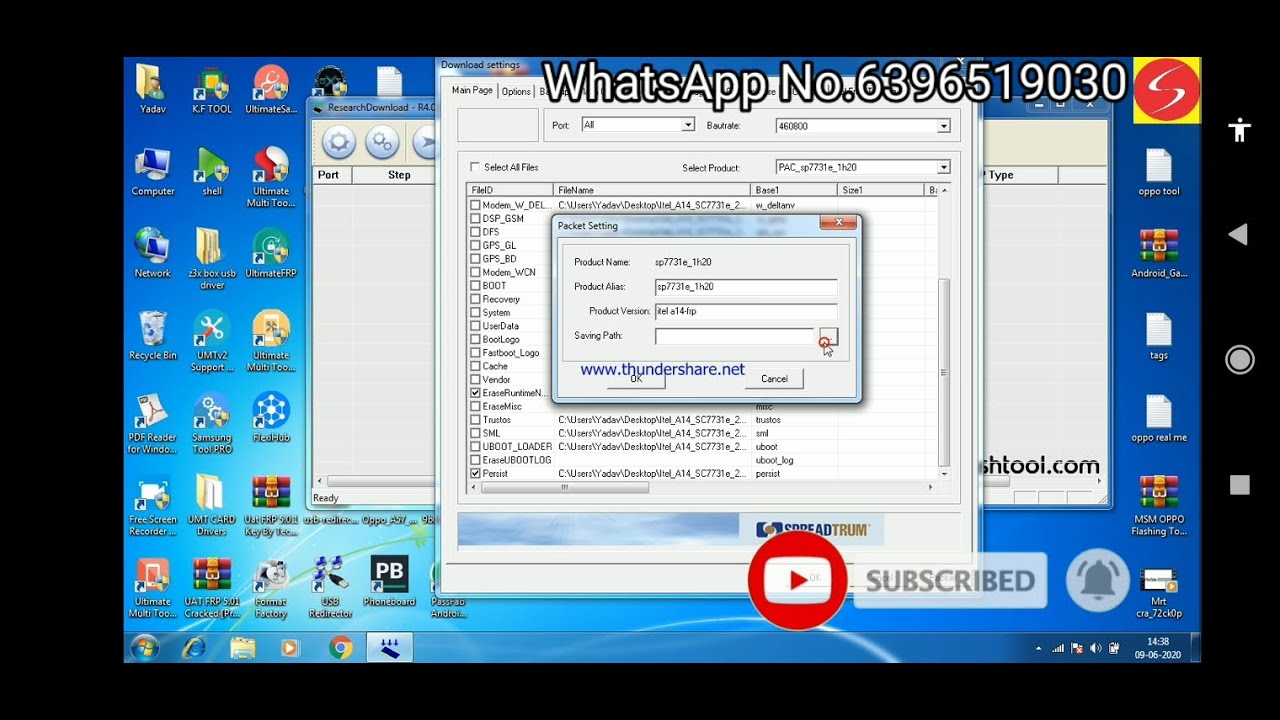Image resolution: width=1280 pixels, height=720 pixels.
Task: Click the Product Version input field
Action: 746,311
